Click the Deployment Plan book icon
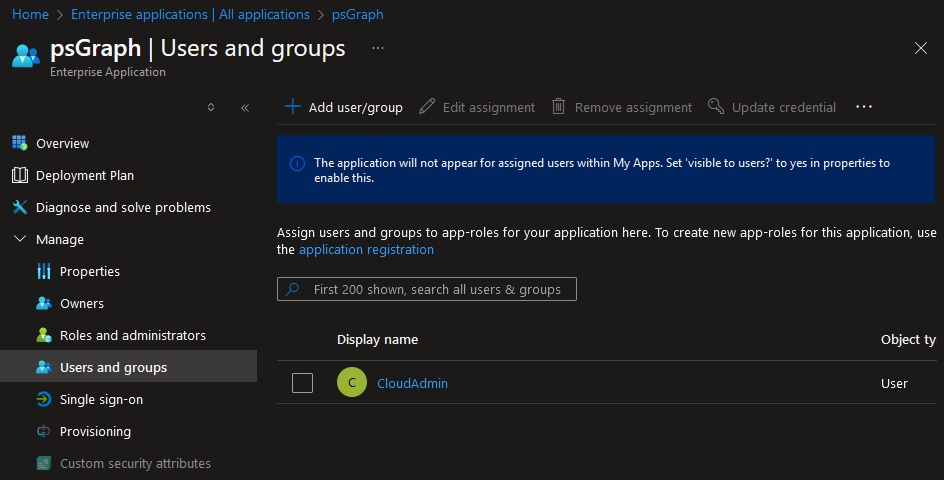The height and width of the screenshot is (480, 944). tap(20, 175)
